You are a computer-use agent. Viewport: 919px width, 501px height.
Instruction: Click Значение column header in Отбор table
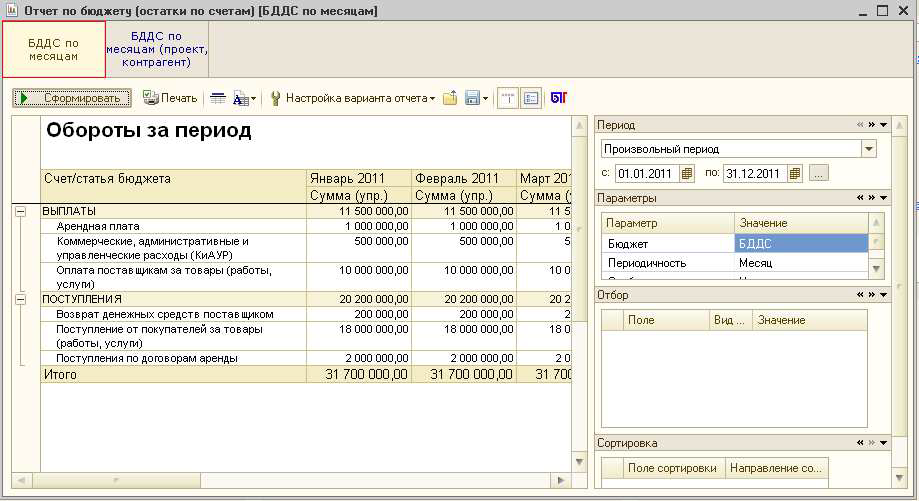coord(810,320)
